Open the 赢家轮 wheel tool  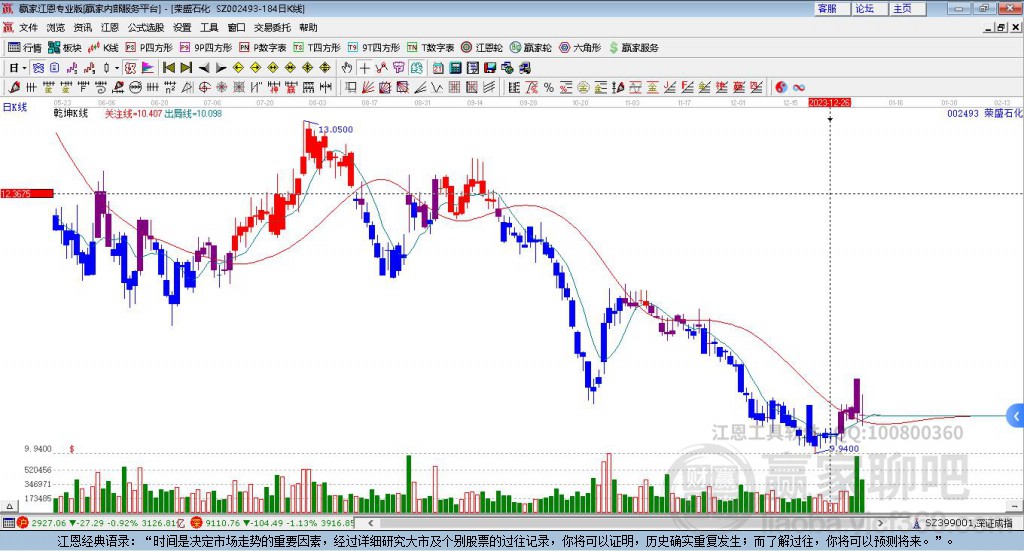[x=531, y=48]
